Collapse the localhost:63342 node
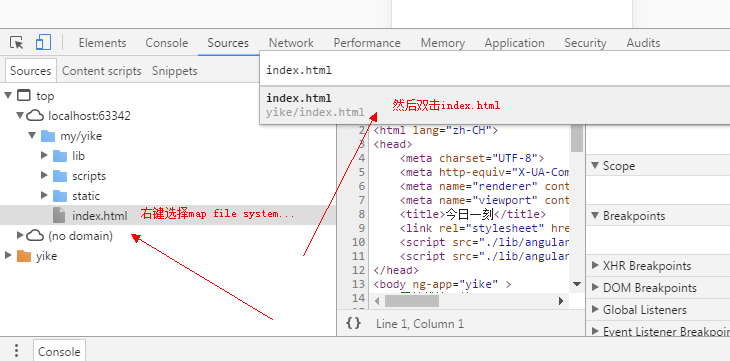Image resolution: width=730 pixels, height=361 pixels. click(x=20, y=115)
